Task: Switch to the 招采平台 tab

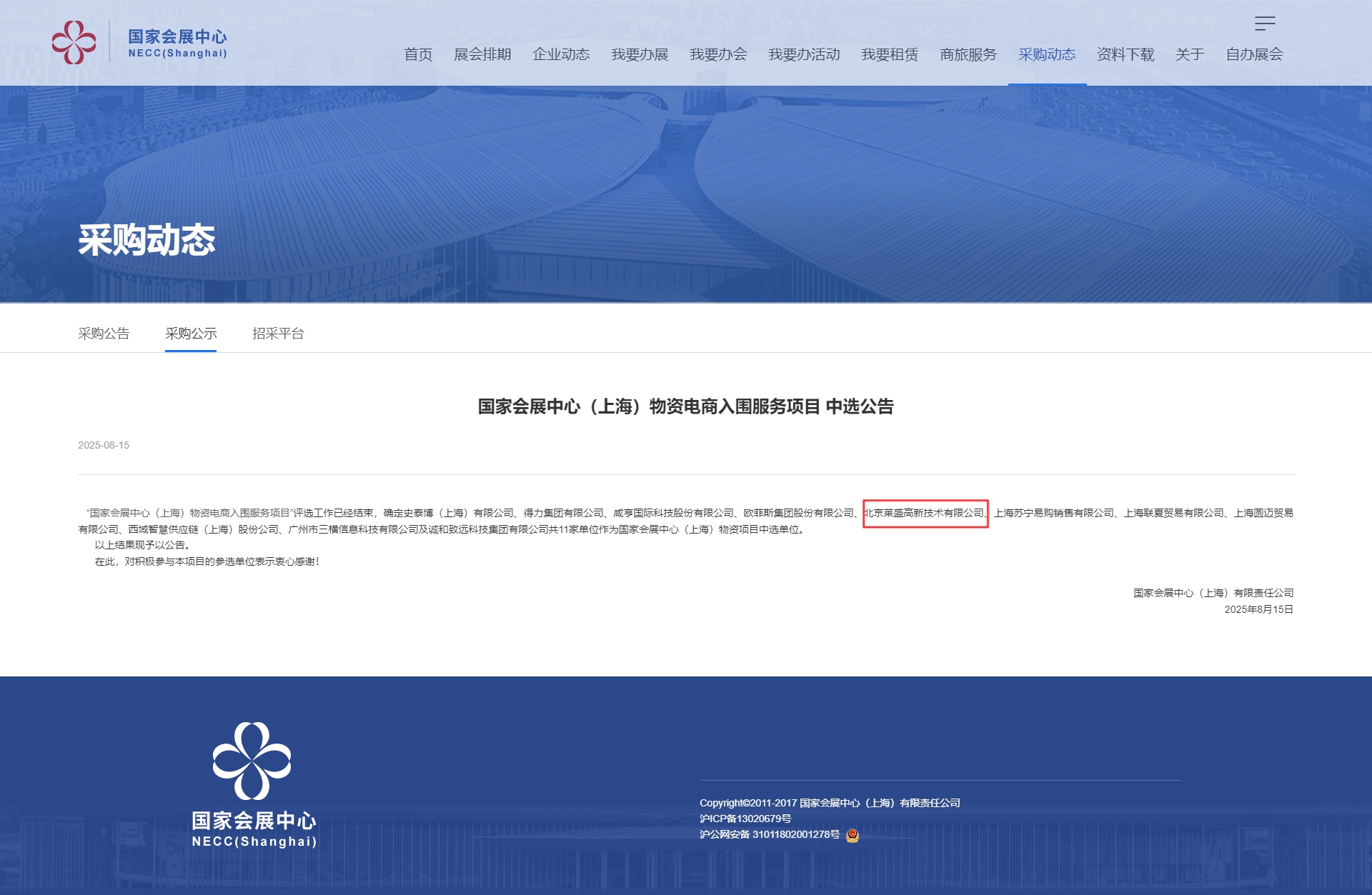Action: 278,334
